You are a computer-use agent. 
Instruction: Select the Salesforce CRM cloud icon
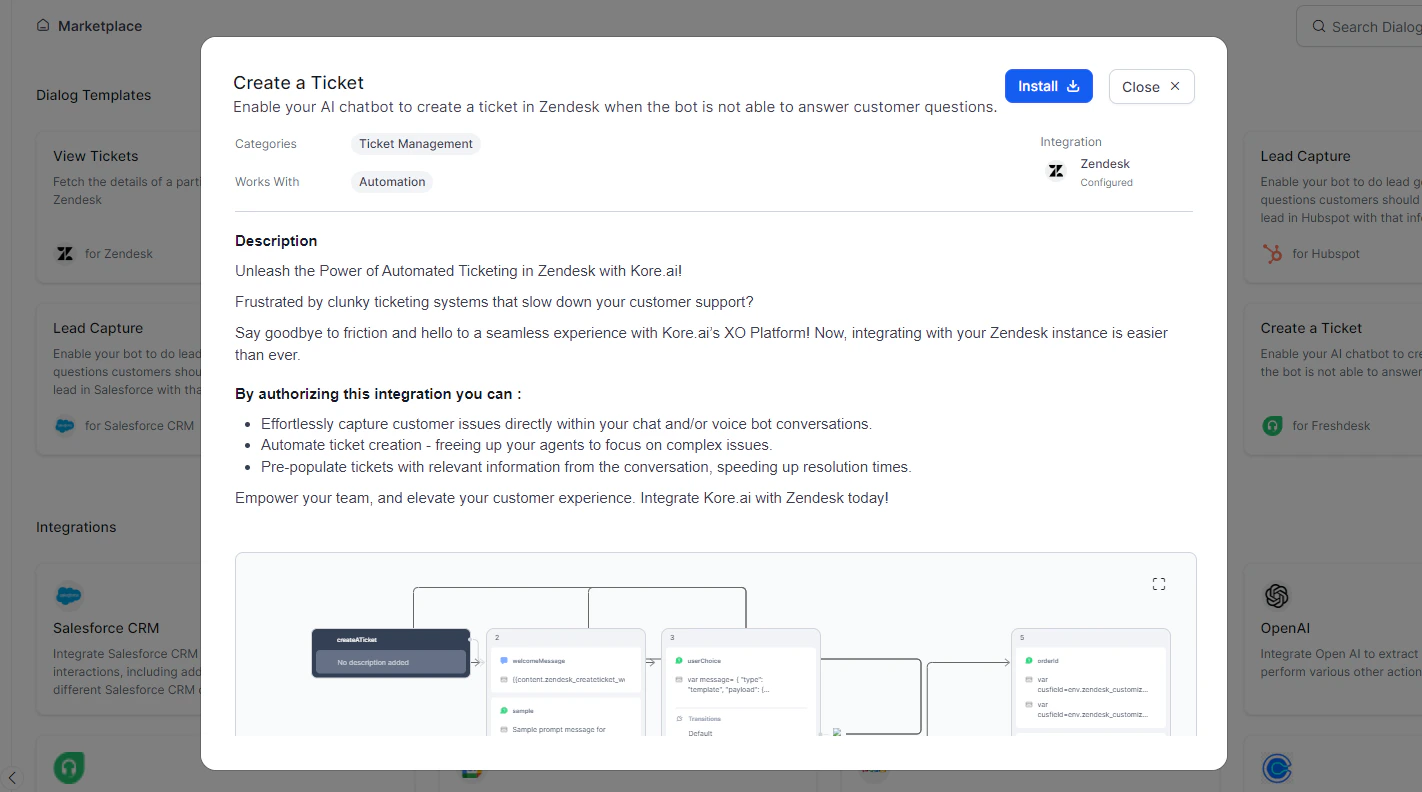point(66,594)
